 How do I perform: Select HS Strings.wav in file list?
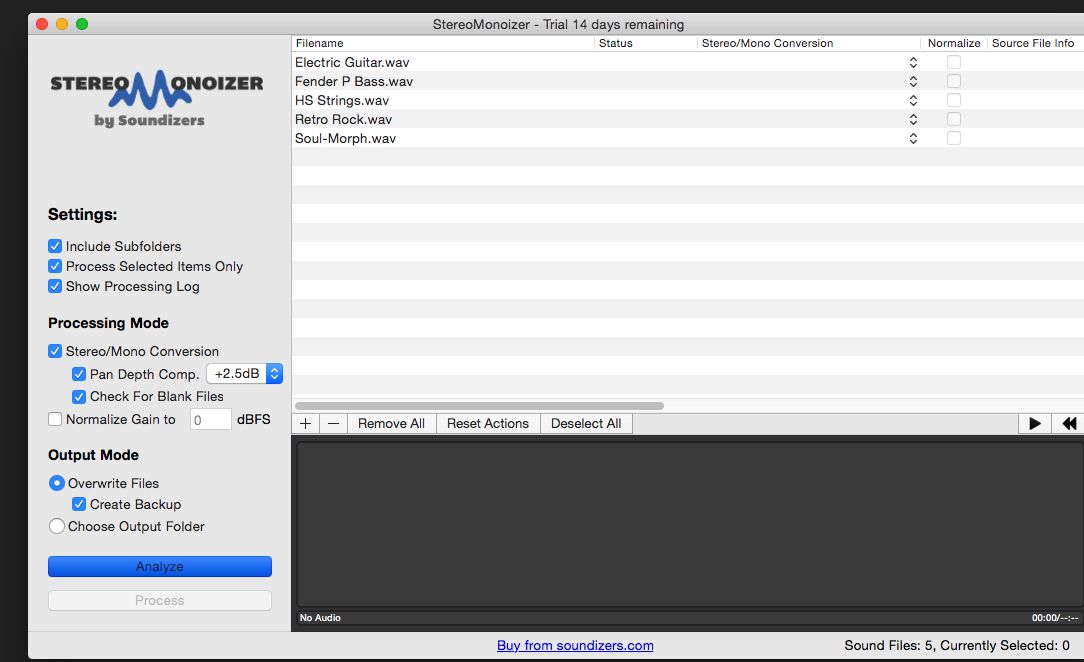click(x=342, y=100)
